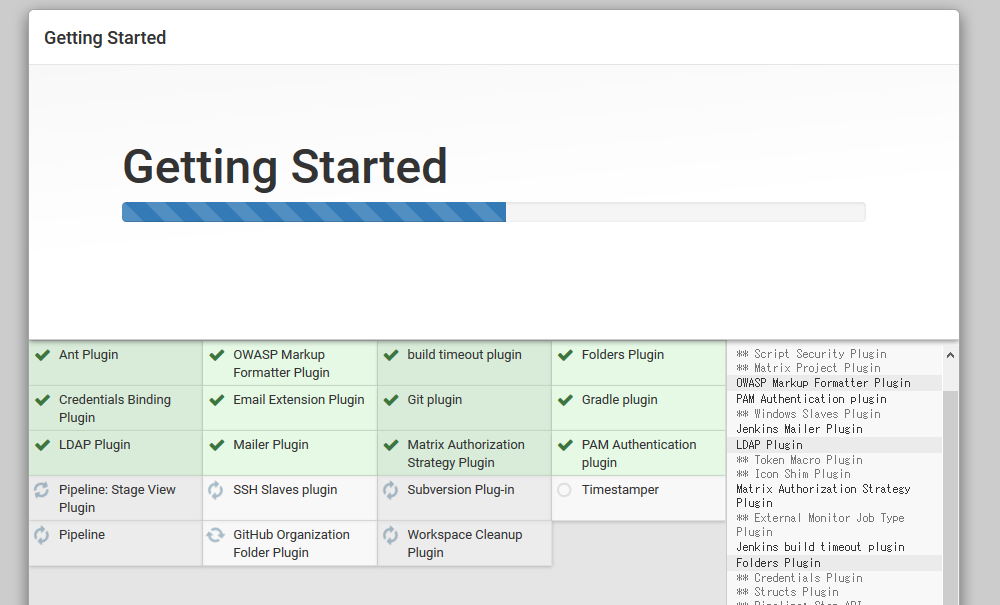Click the large 'Getting Started' heading

285,167
